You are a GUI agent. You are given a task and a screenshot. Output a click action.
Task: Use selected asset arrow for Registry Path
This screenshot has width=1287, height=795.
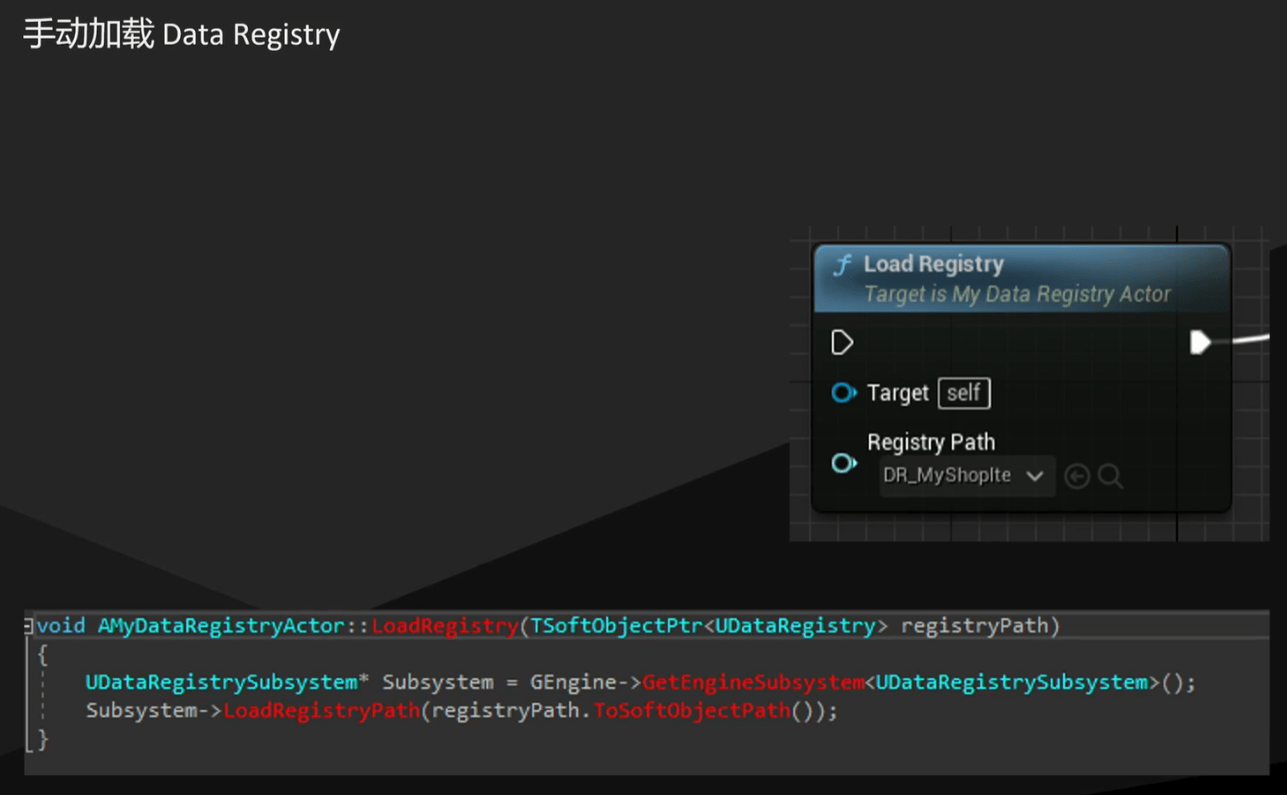pyautogui.click(x=1077, y=476)
